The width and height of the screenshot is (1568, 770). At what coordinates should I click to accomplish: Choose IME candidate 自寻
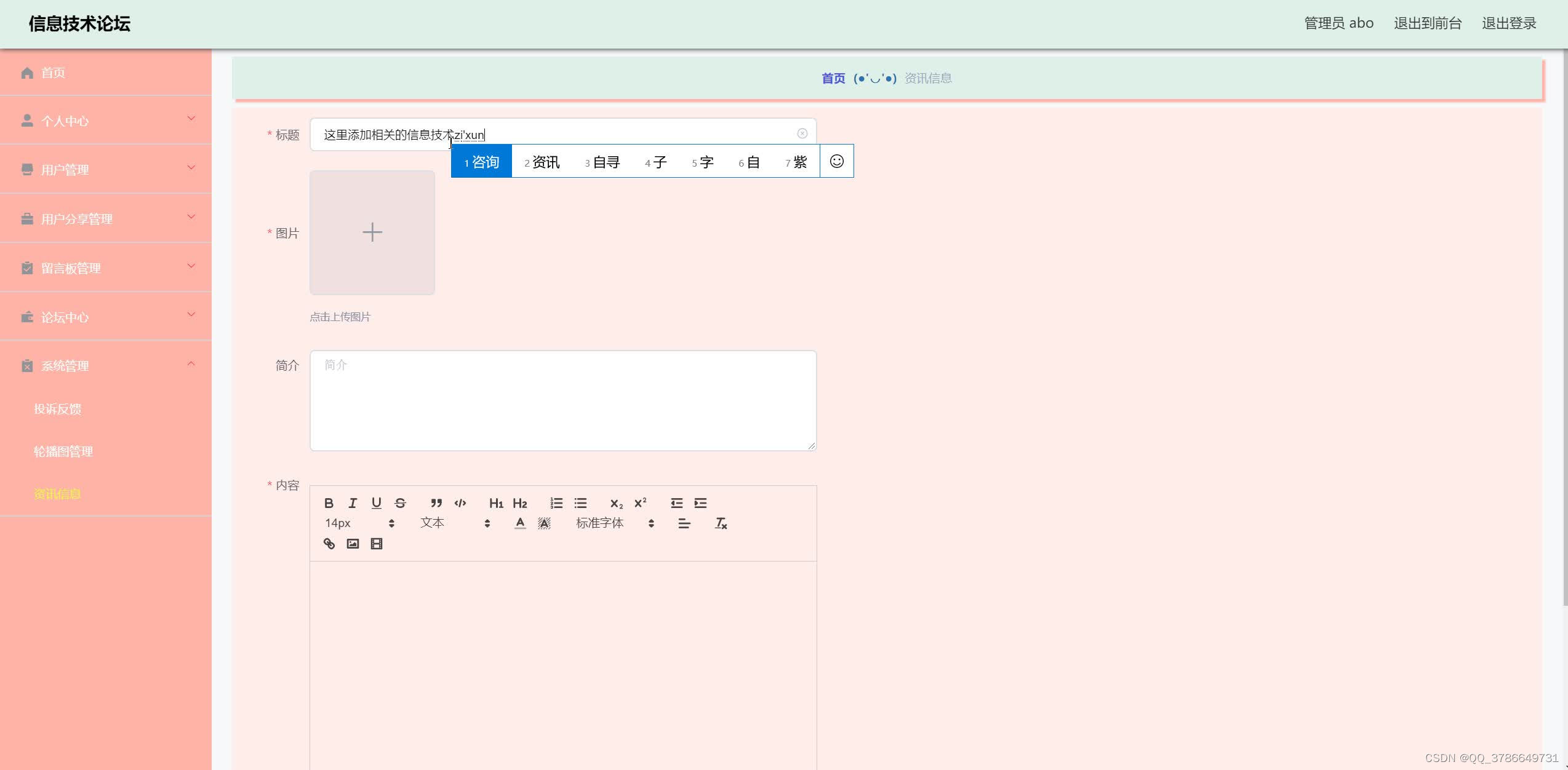(602, 162)
